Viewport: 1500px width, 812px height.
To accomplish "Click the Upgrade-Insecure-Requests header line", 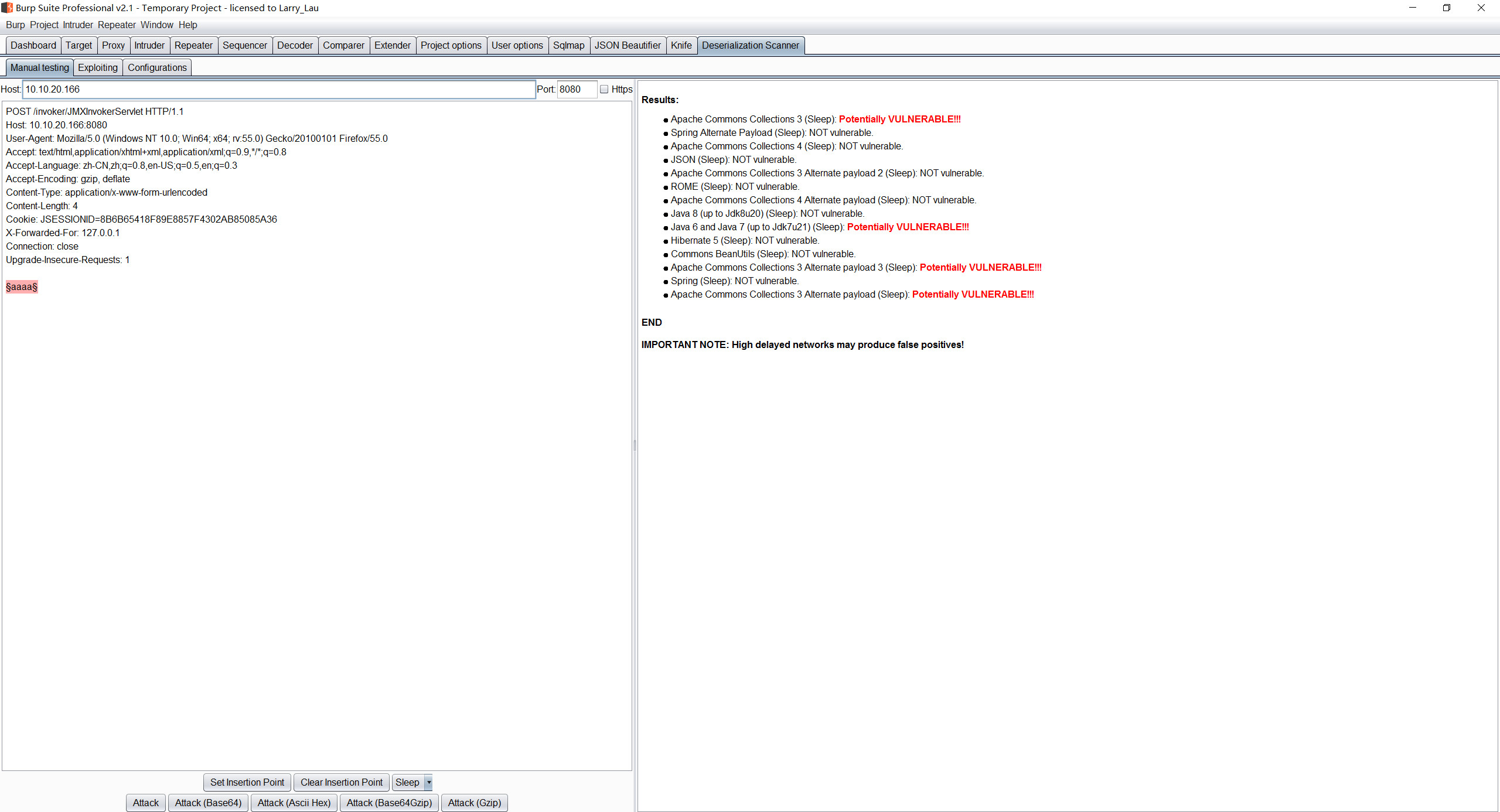I will [x=68, y=260].
